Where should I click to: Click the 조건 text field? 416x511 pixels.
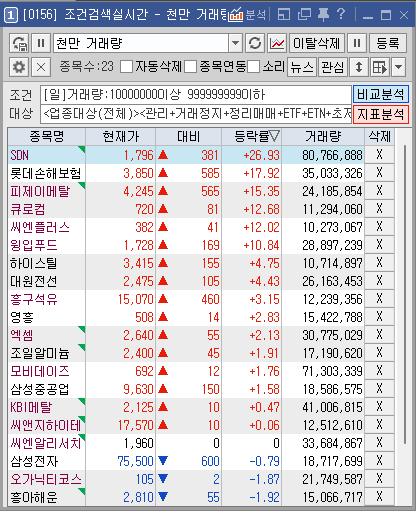tap(196, 95)
